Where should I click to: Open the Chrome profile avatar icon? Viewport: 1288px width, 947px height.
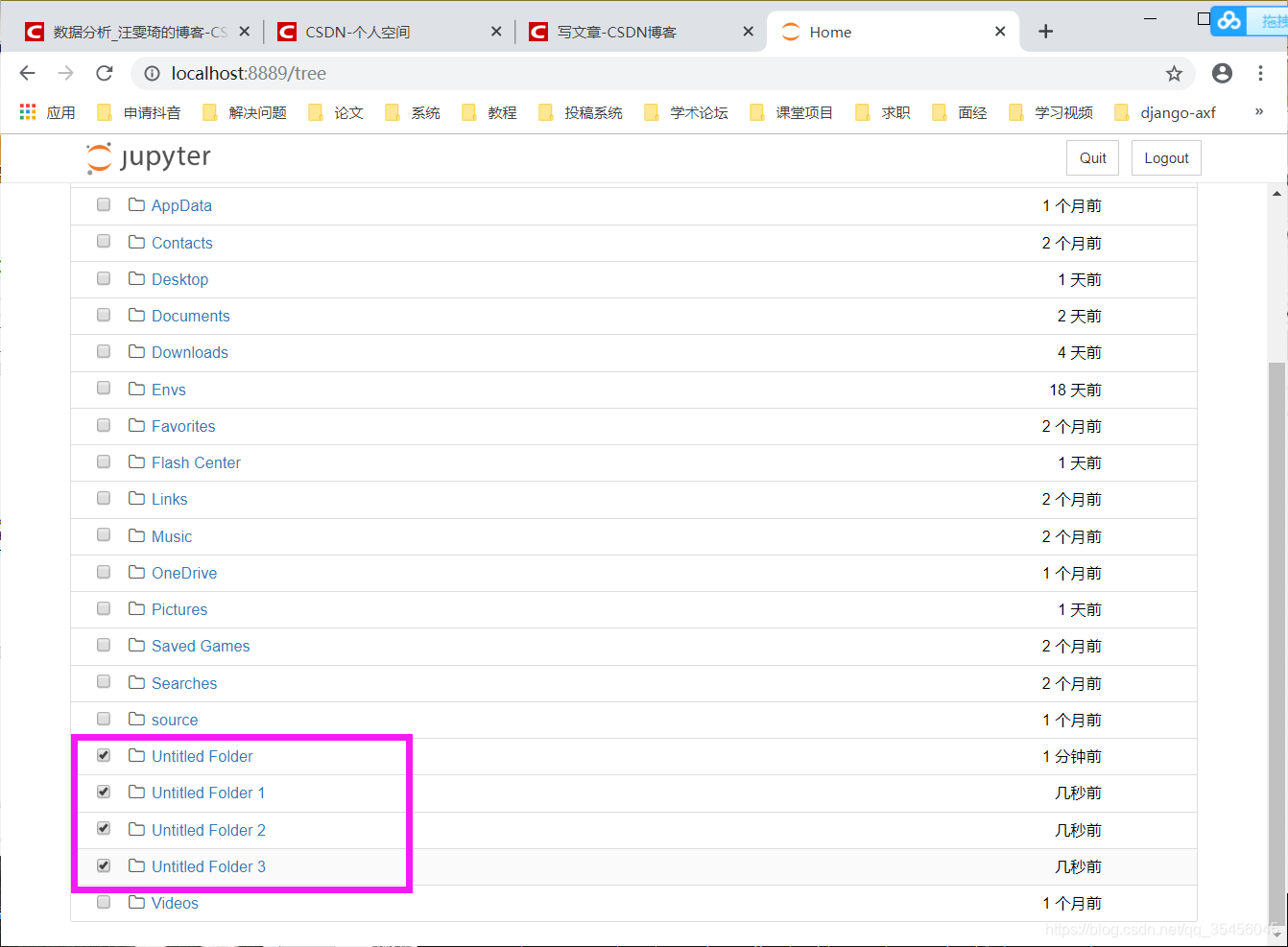(x=1222, y=73)
